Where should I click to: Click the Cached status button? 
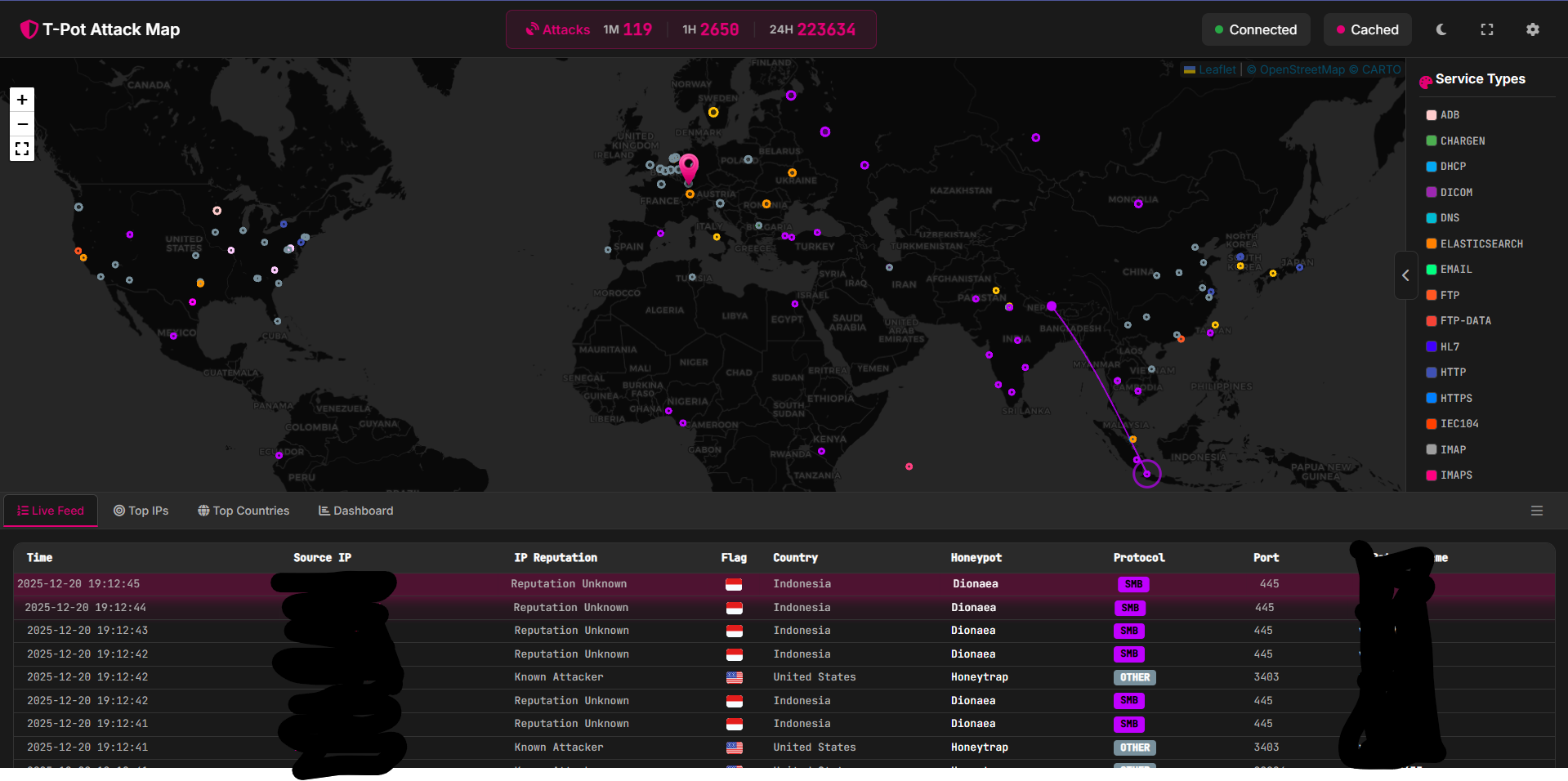[1368, 29]
